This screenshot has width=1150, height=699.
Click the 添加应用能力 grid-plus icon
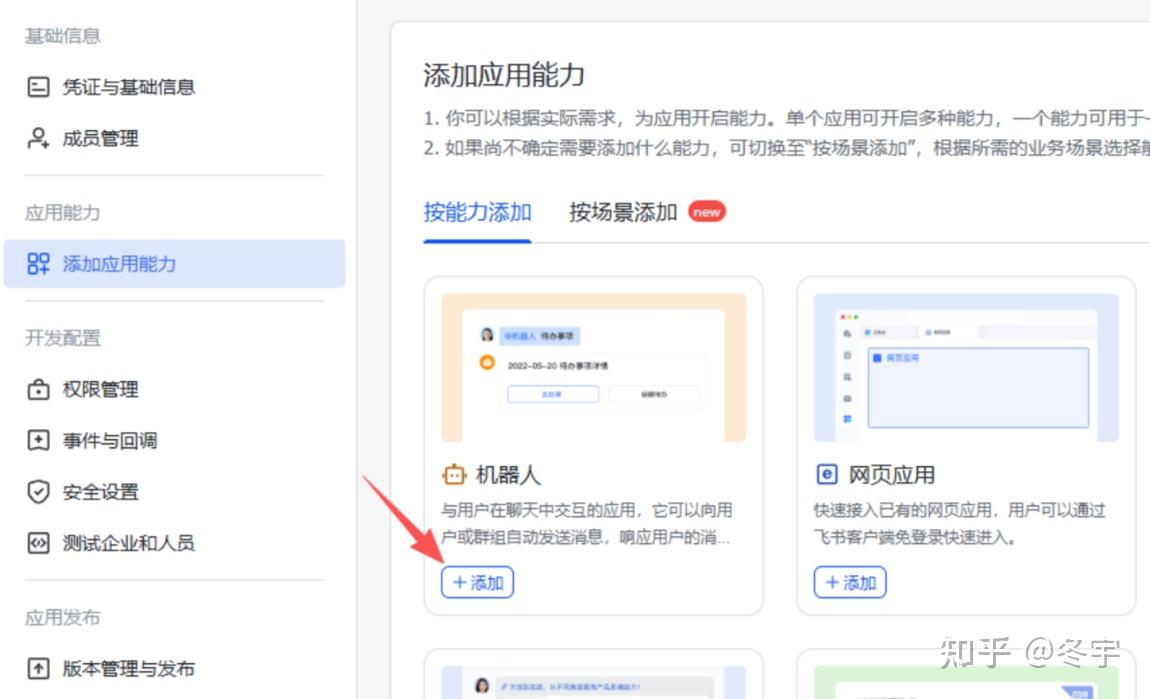(x=38, y=263)
